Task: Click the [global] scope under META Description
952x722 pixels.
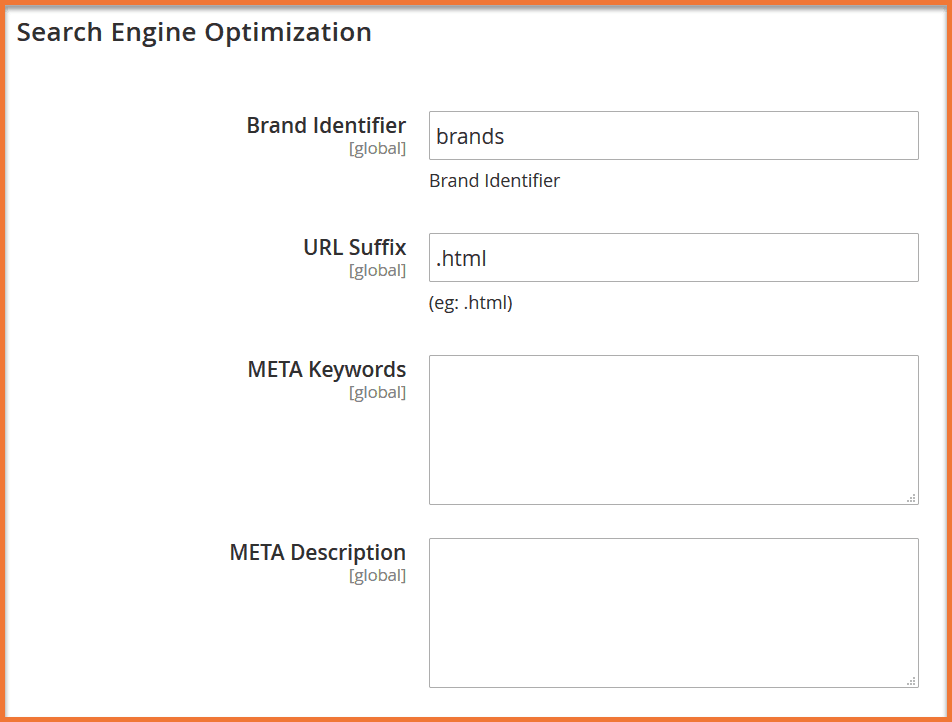Action: 377,576
